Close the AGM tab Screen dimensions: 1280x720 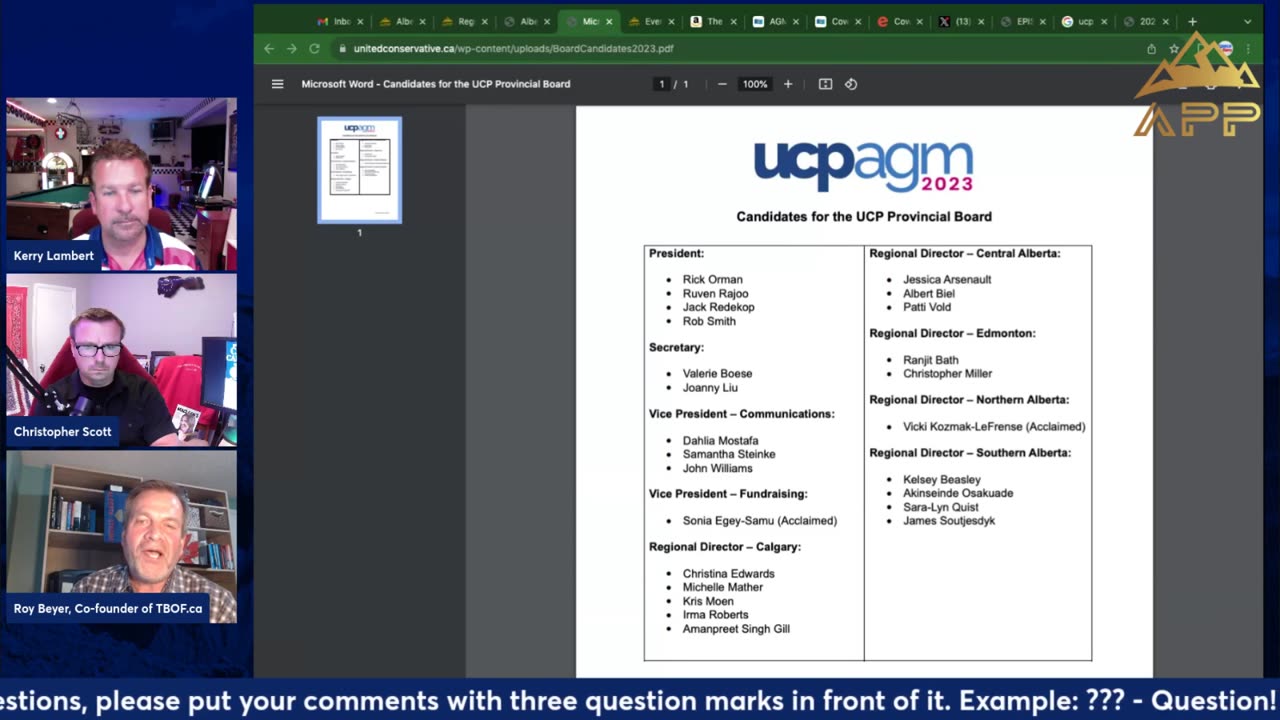tap(795, 21)
